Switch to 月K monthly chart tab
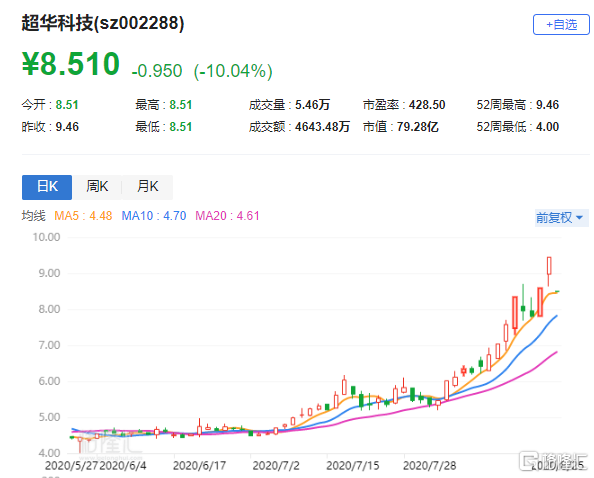This screenshot has width=594, height=478. [x=147, y=187]
